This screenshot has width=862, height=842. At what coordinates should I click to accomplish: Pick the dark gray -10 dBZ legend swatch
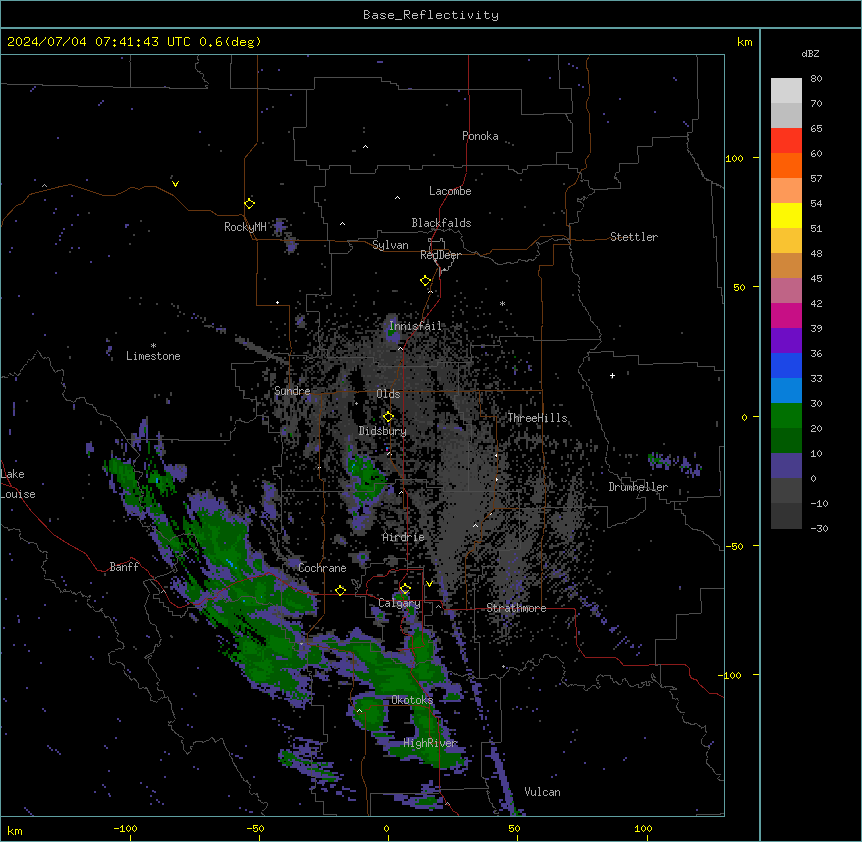[786, 516]
